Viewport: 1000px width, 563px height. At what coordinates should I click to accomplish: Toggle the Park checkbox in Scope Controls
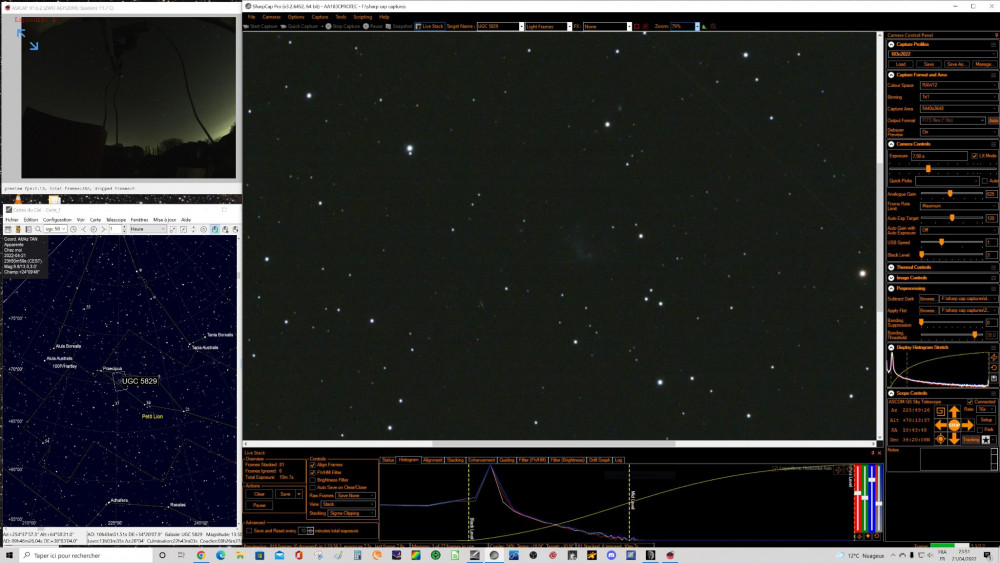point(980,430)
